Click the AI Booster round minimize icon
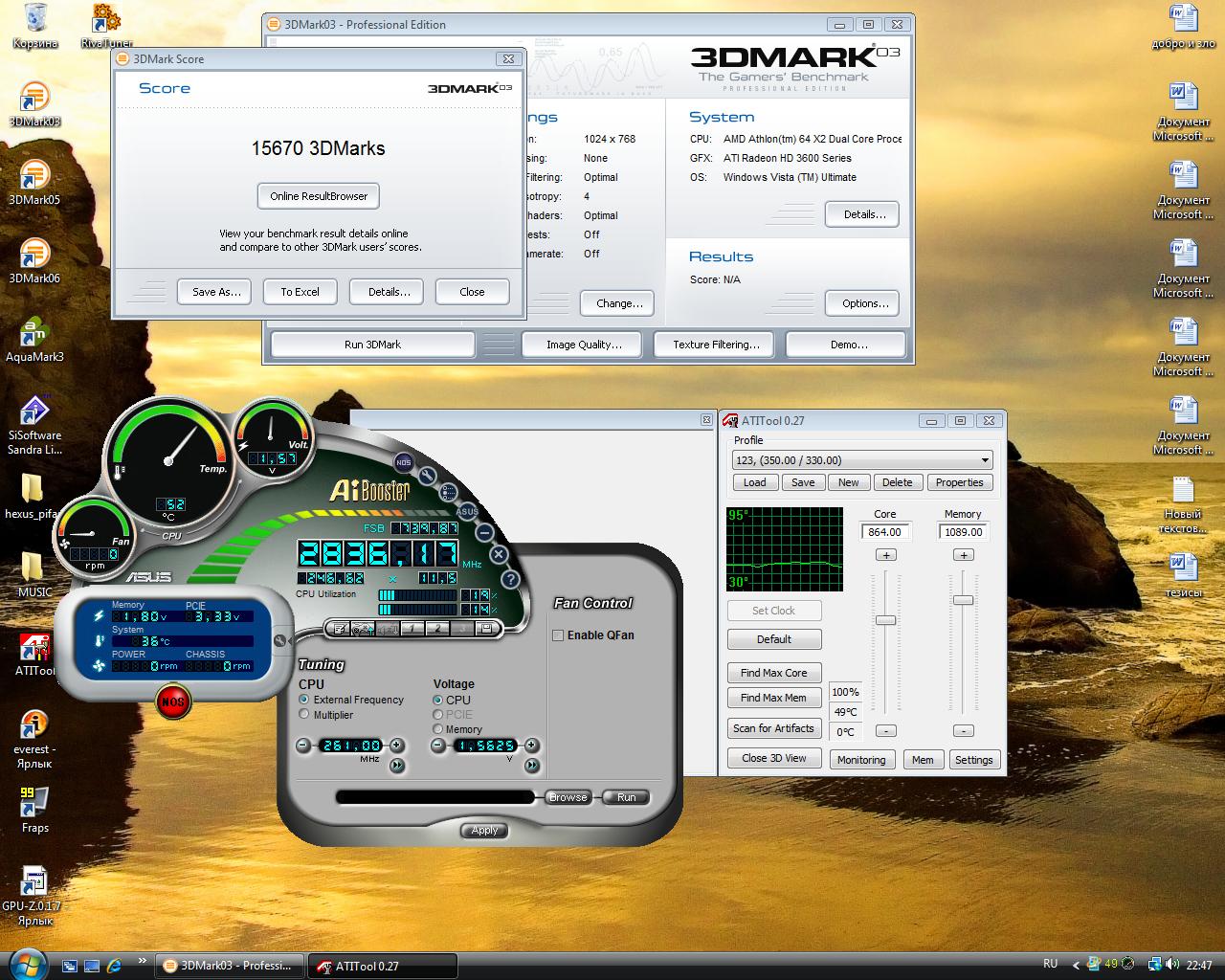 [485, 532]
